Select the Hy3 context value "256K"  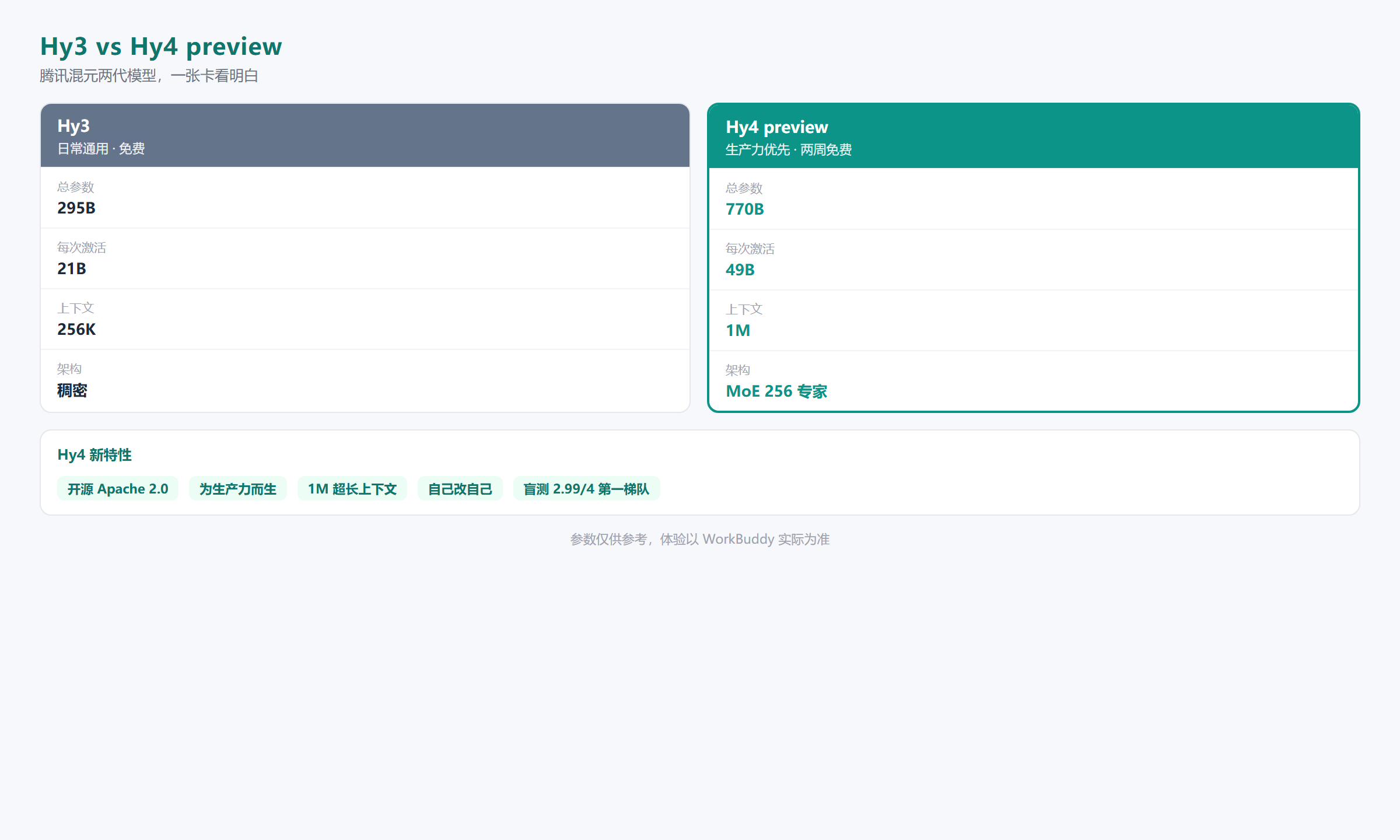click(76, 330)
